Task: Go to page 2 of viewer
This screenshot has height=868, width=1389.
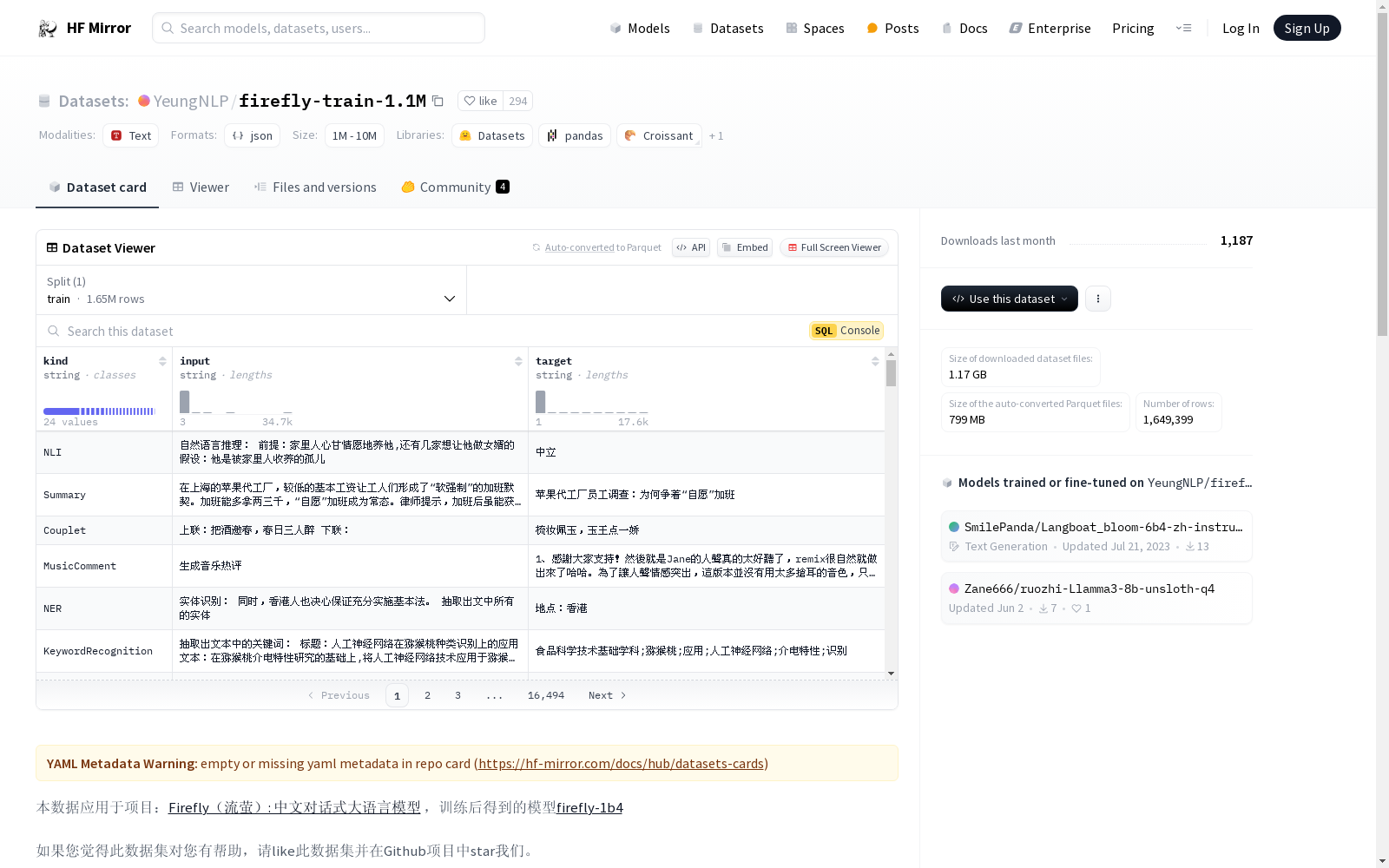Action: pyautogui.click(x=427, y=695)
